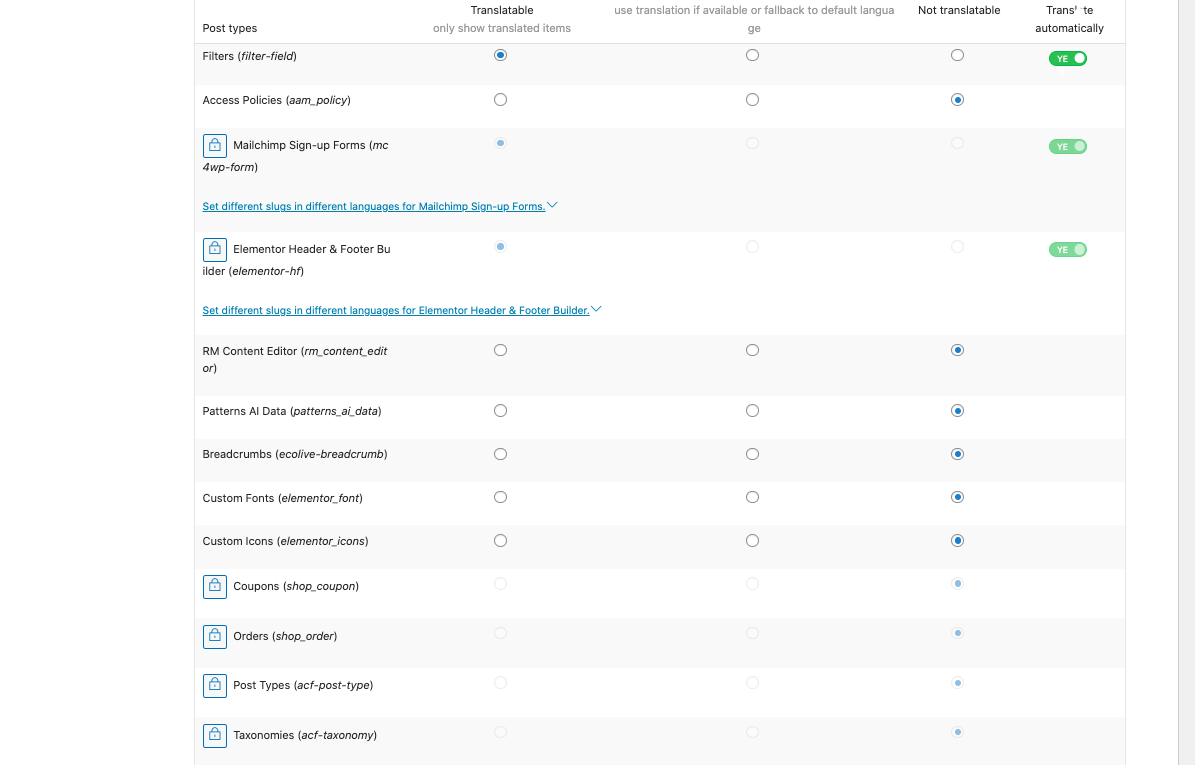Choose fallback translation for Patterns AI Data
The image size is (1195, 765).
coord(752,411)
